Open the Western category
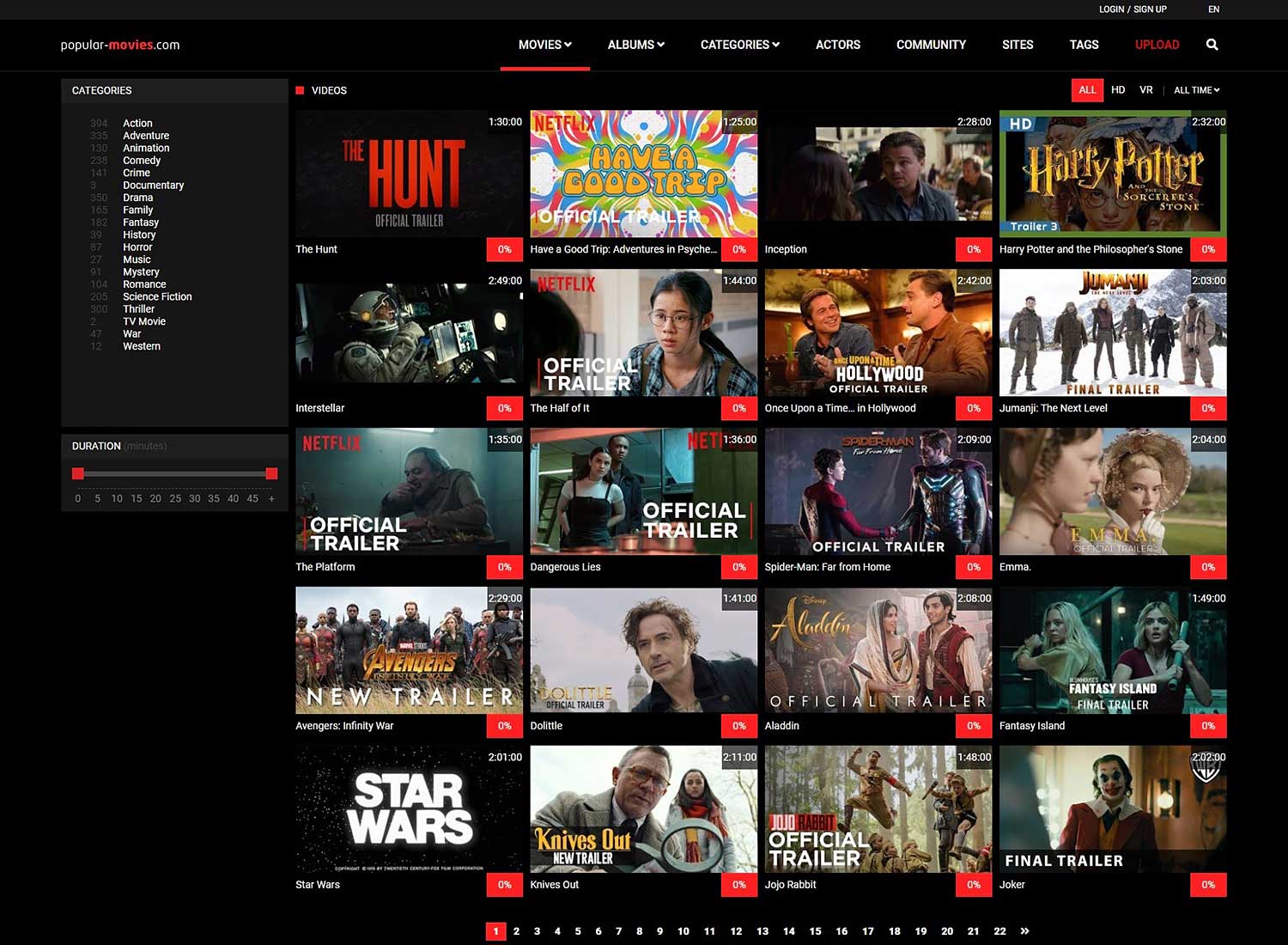1288x945 pixels. (142, 346)
